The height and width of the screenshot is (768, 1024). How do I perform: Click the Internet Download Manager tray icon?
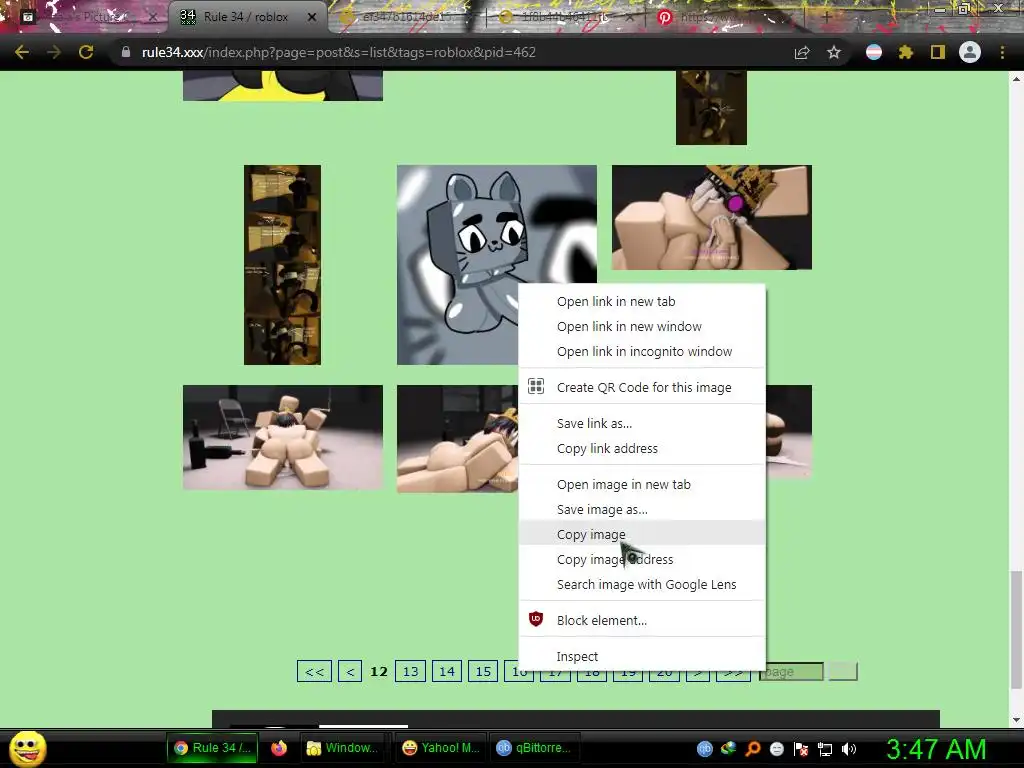tap(728, 749)
